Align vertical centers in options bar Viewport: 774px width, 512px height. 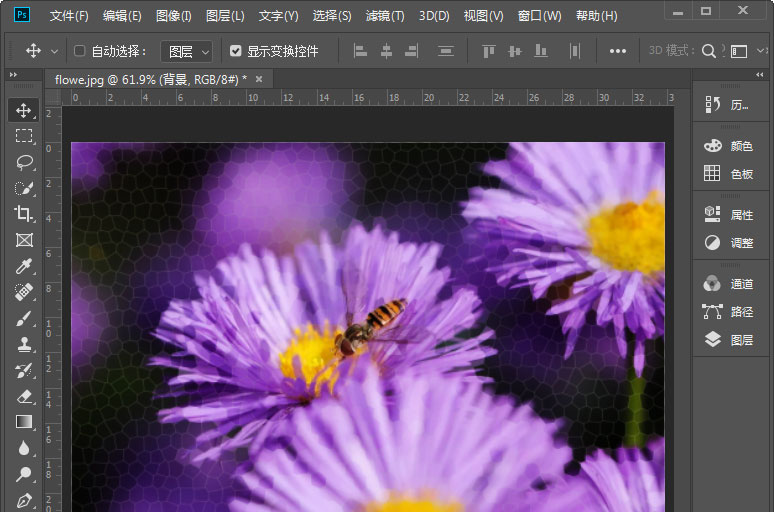pyautogui.click(x=514, y=51)
